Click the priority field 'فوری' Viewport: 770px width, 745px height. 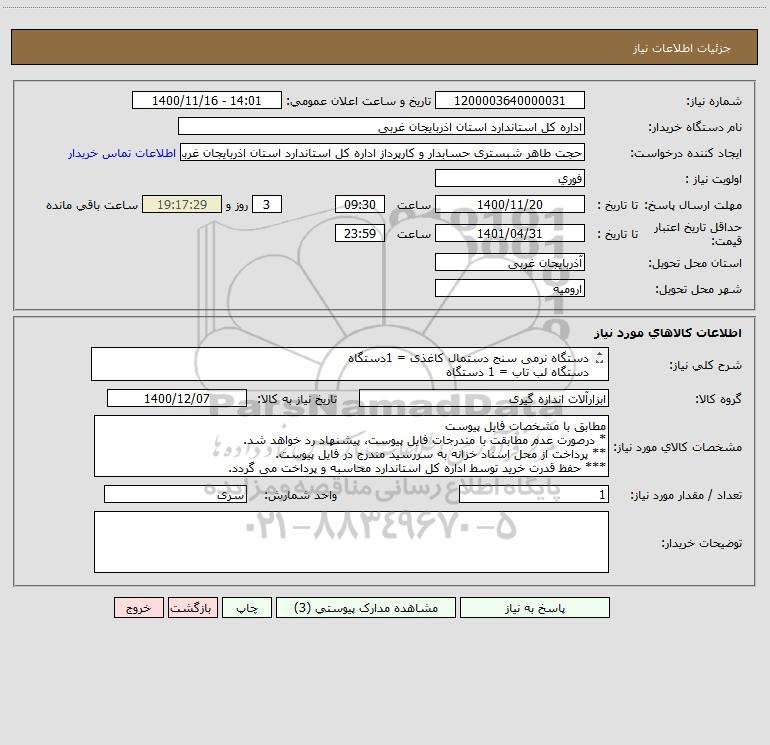click(510, 178)
